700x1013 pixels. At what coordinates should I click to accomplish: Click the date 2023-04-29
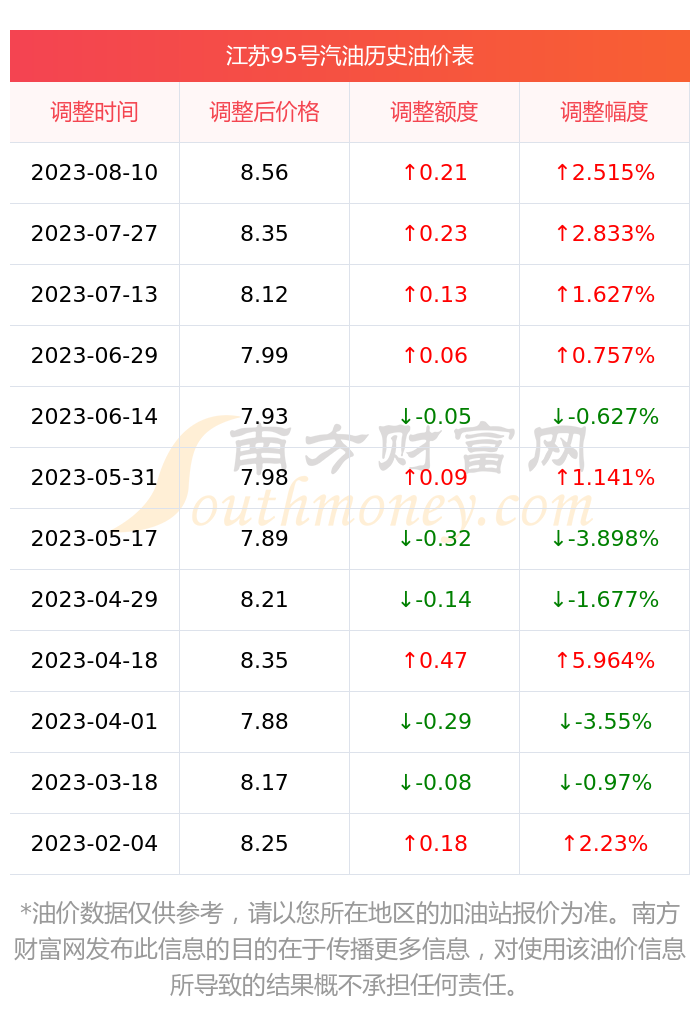[94, 600]
